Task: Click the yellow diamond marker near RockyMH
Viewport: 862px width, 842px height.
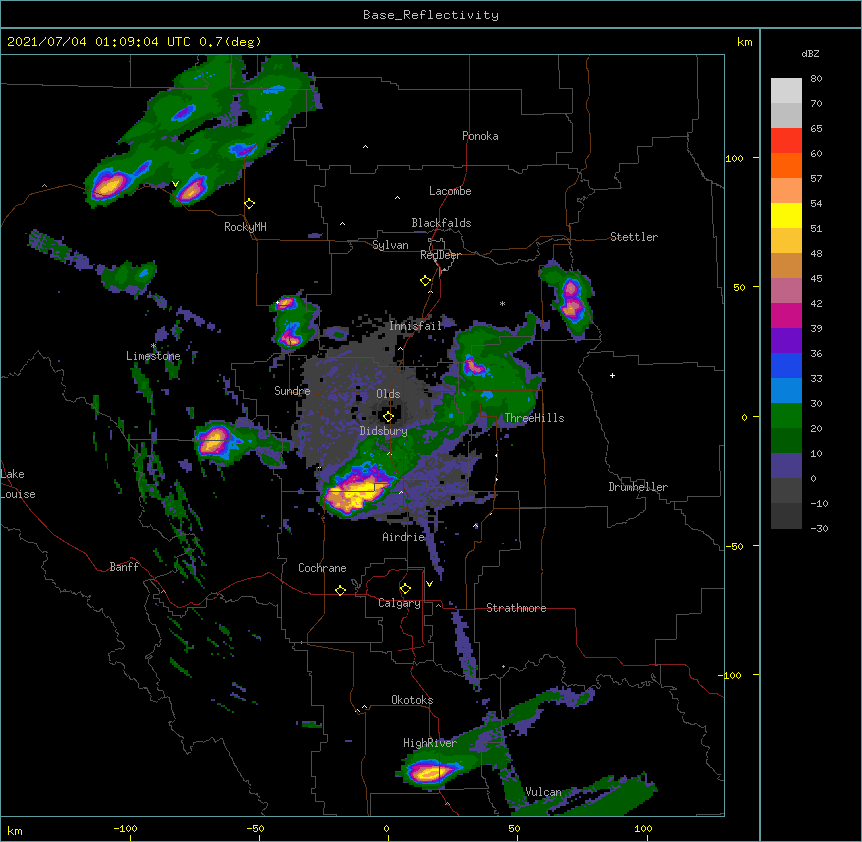Action: (250, 204)
